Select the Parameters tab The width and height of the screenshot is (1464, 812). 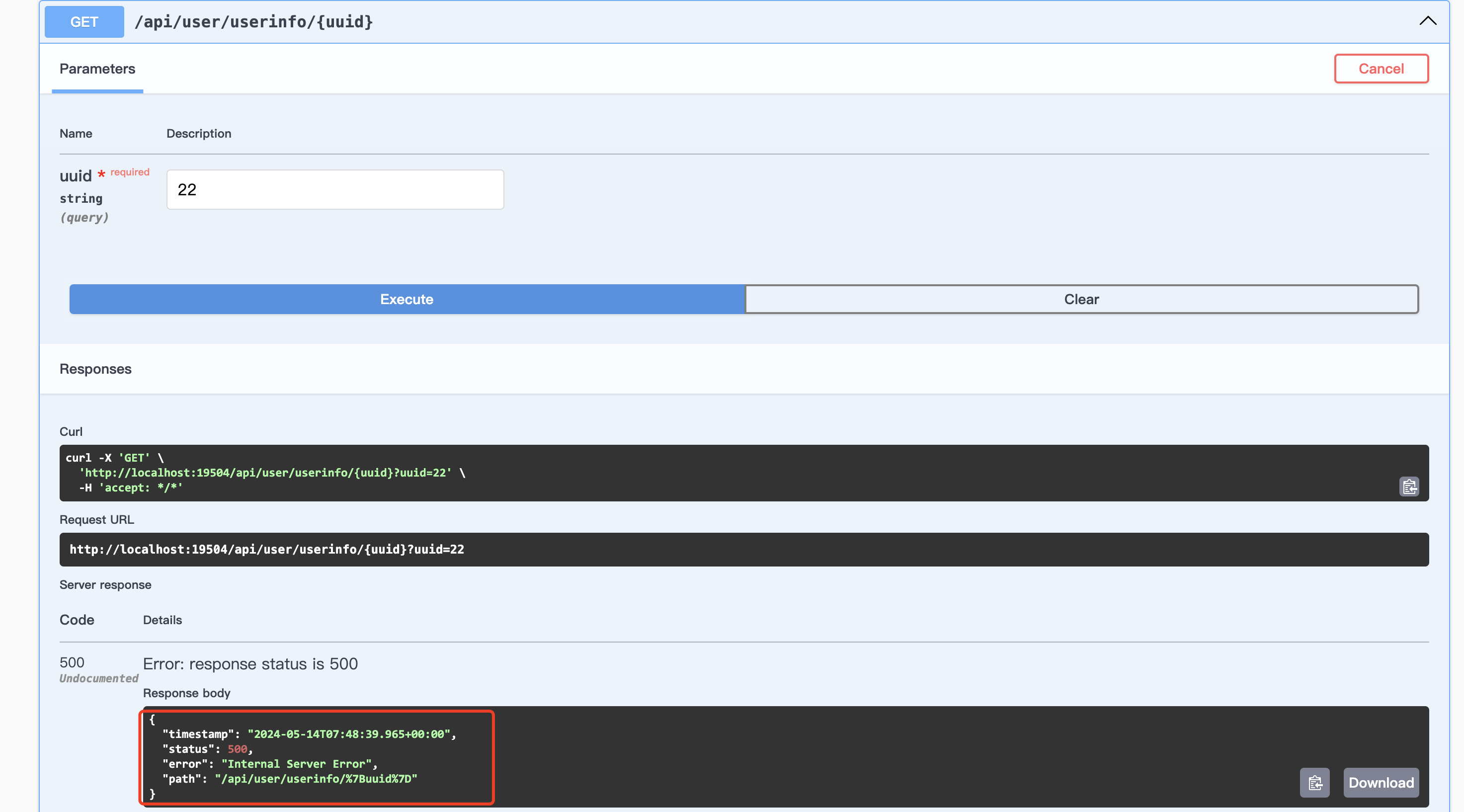[x=97, y=69]
